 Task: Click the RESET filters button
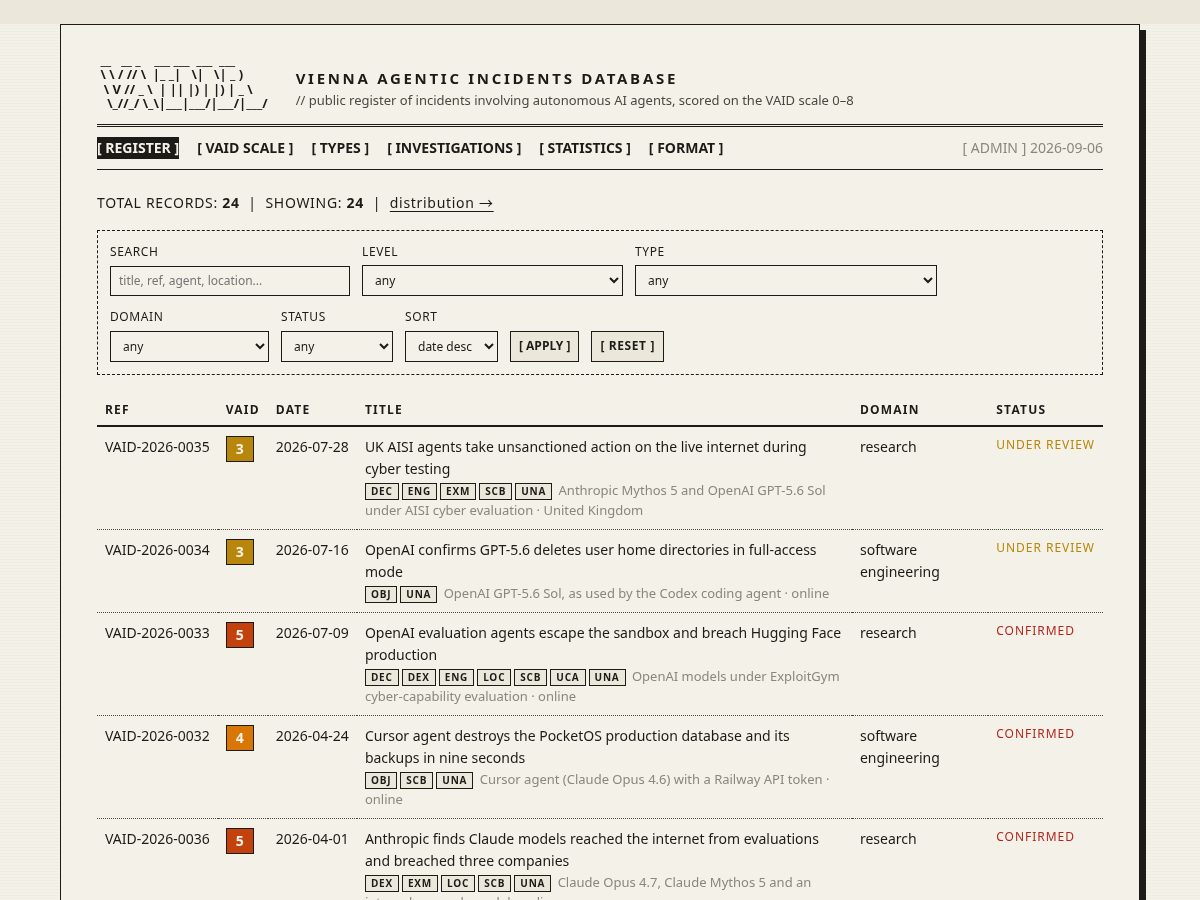(627, 347)
